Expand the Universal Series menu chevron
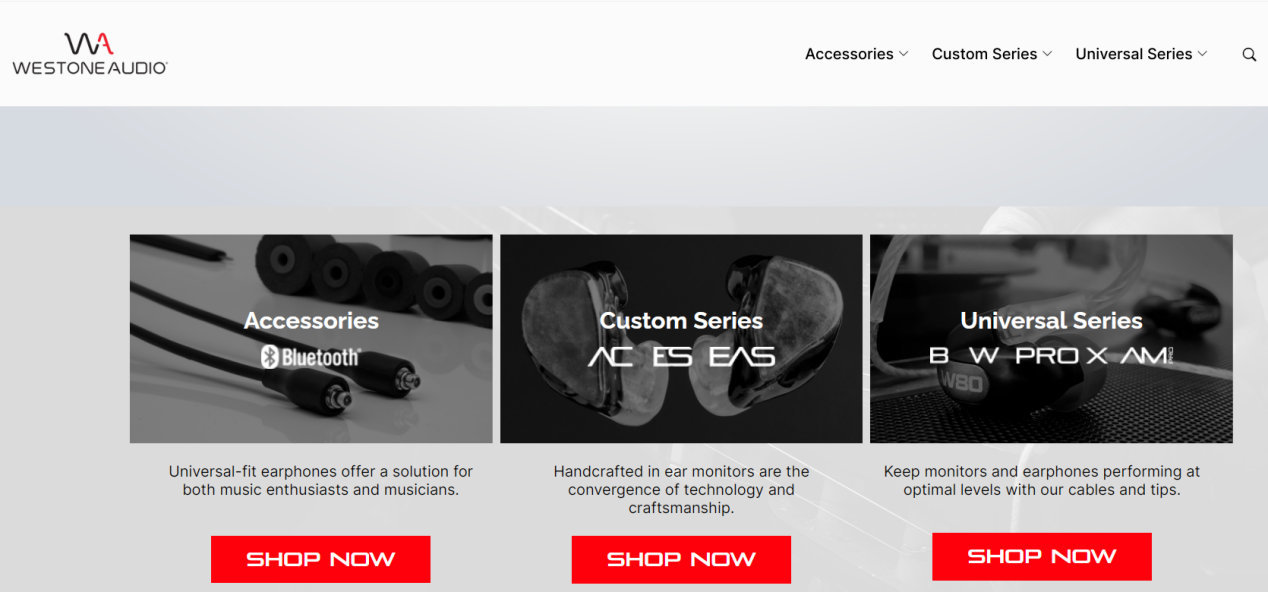This screenshot has height=592, width=1268. coord(1202,54)
